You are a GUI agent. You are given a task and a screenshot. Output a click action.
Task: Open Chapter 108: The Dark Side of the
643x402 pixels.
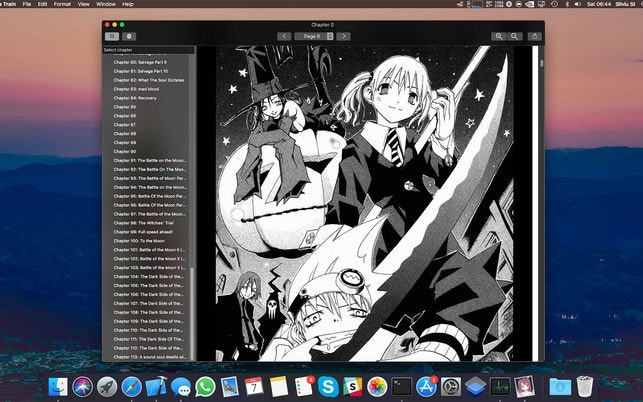tap(148, 313)
